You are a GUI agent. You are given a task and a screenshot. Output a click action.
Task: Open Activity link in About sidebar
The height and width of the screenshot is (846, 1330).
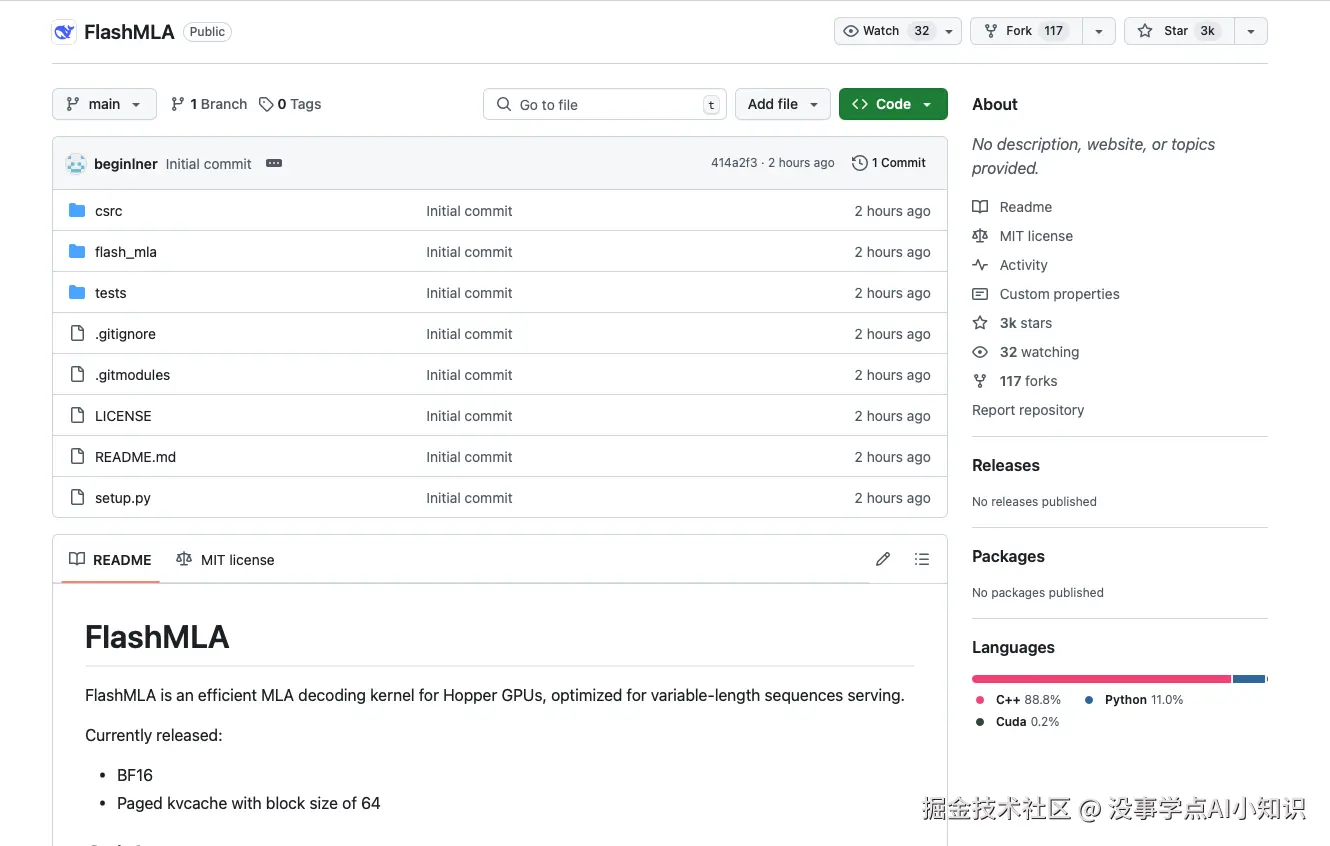(x=1010, y=265)
